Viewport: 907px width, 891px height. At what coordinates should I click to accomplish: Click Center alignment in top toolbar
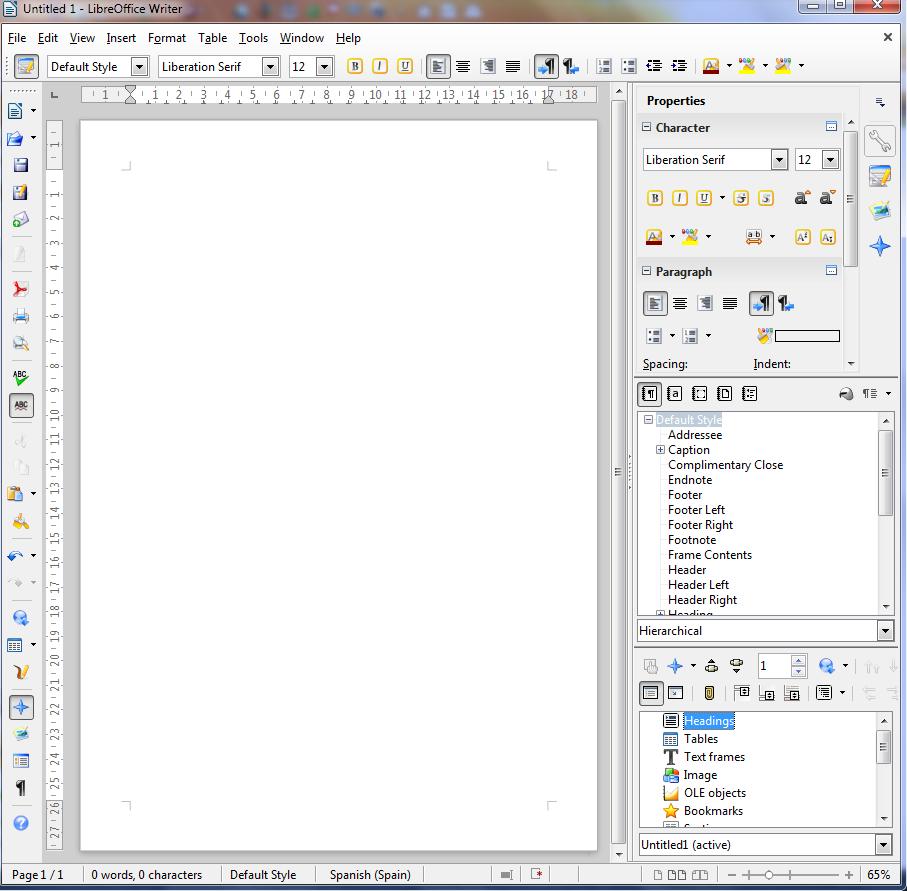coord(463,67)
